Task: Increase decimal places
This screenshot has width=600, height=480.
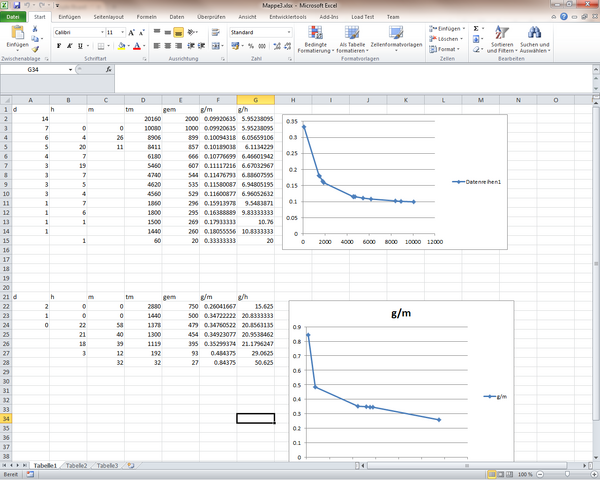Action: pos(277,46)
